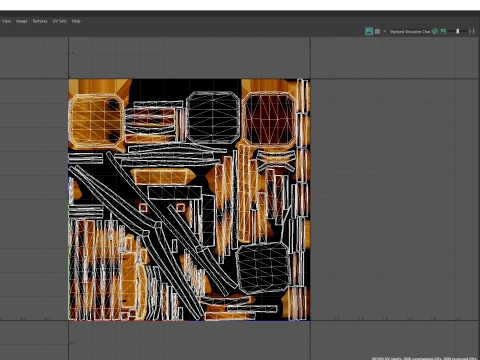Select the black-textured octagonal UV shell at top

click(x=213, y=118)
